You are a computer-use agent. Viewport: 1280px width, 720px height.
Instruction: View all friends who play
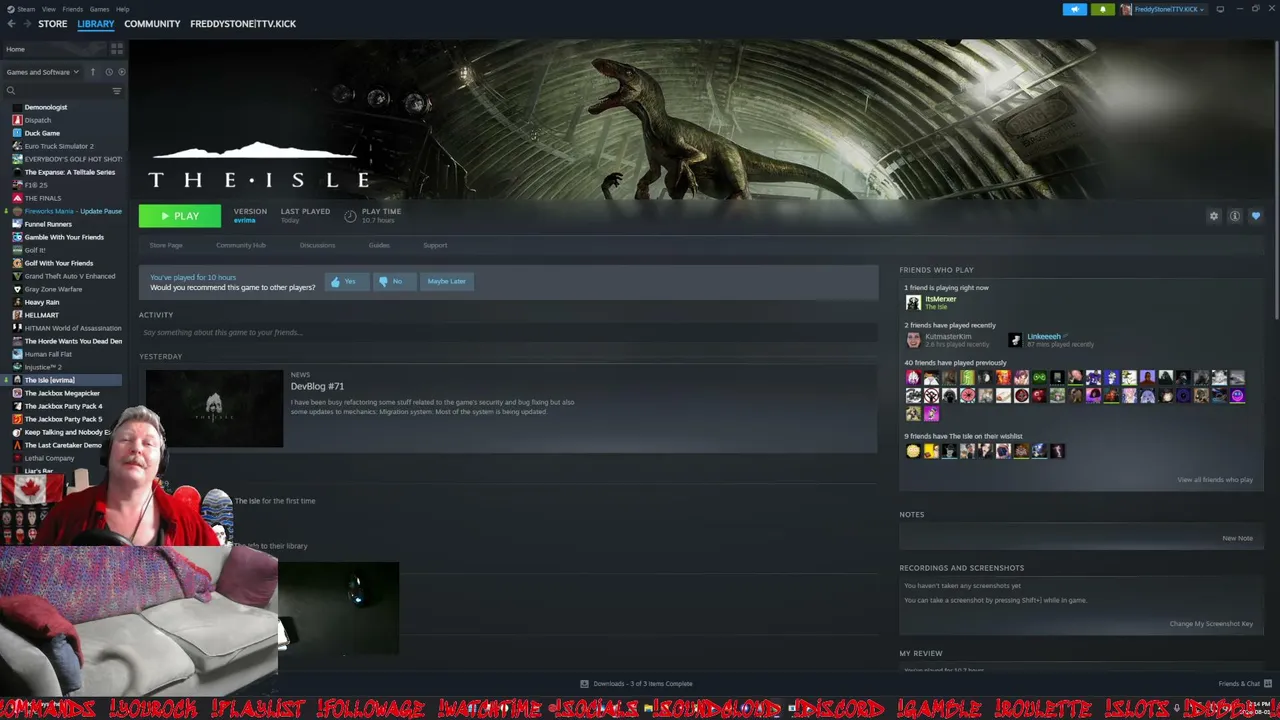click(1215, 480)
